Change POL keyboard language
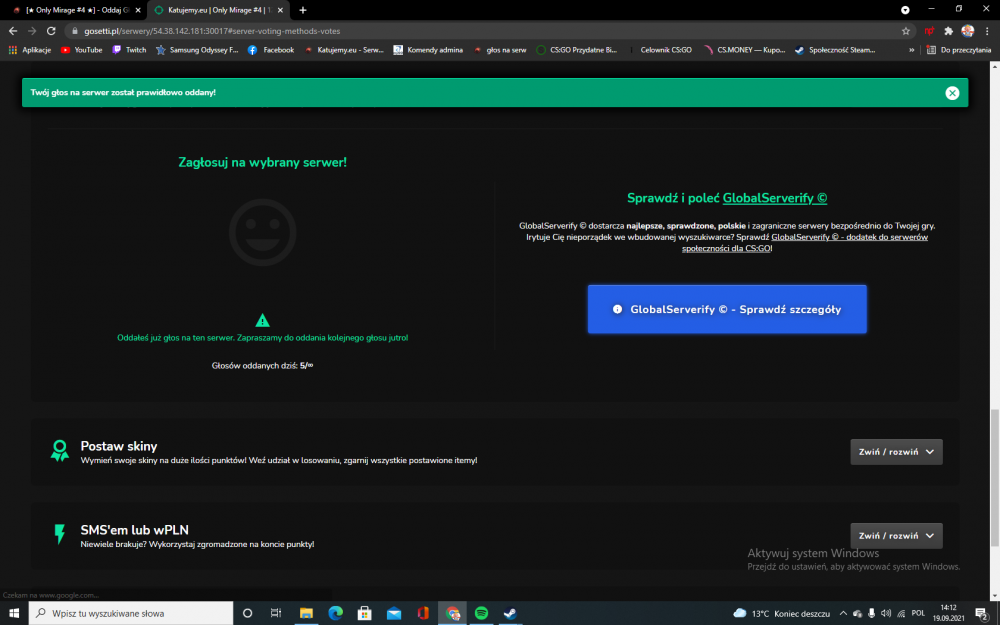Image resolution: width=1000 pixels, height=625 pixels. (x=918, y=613)
